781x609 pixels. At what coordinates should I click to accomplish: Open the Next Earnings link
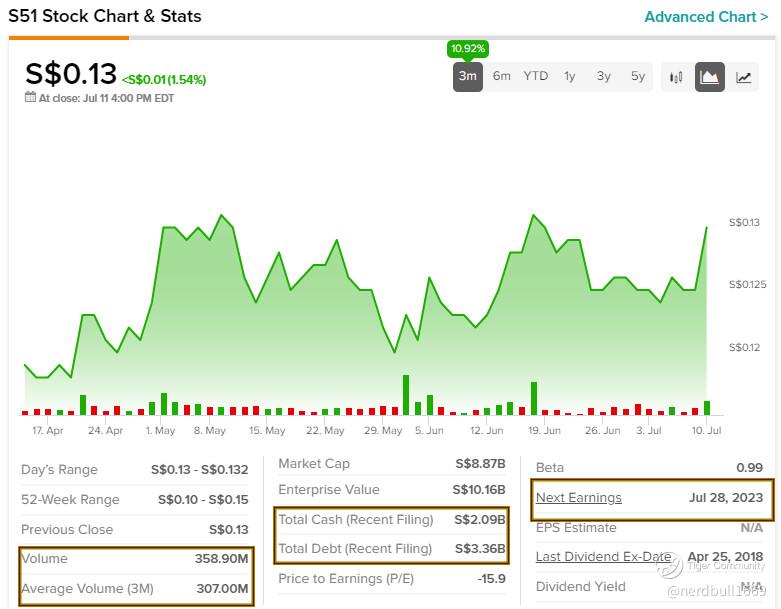coord(579,498)
